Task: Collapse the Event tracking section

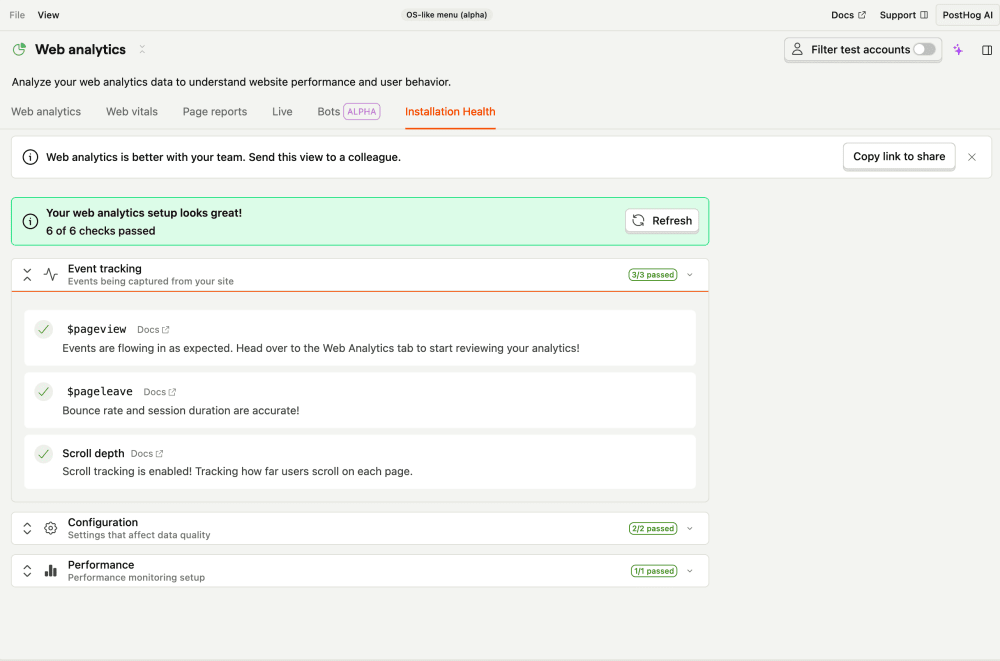Action: [27, 274]
